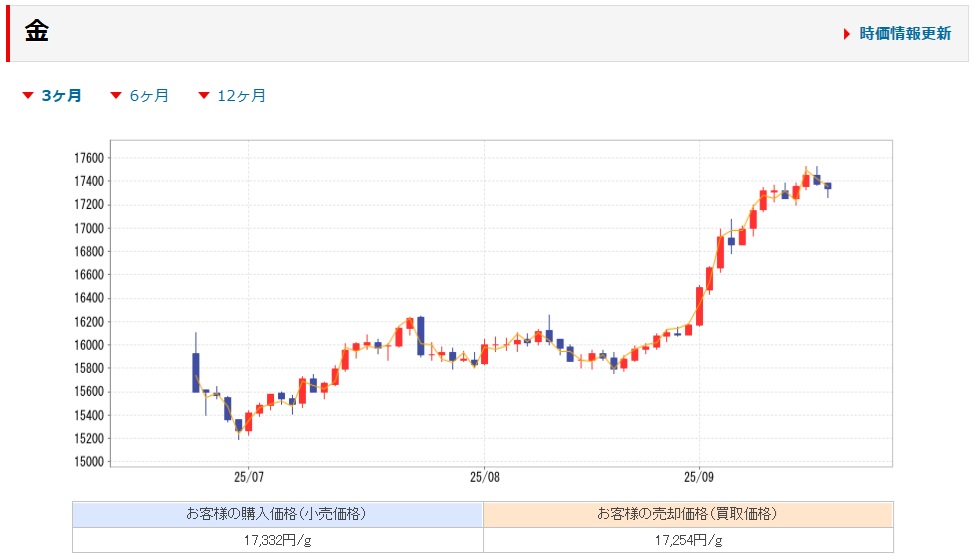This screenshot has width=974, height=558.
Task: Switch to the 12ヶ月 chart period
Action: [242, 96]
